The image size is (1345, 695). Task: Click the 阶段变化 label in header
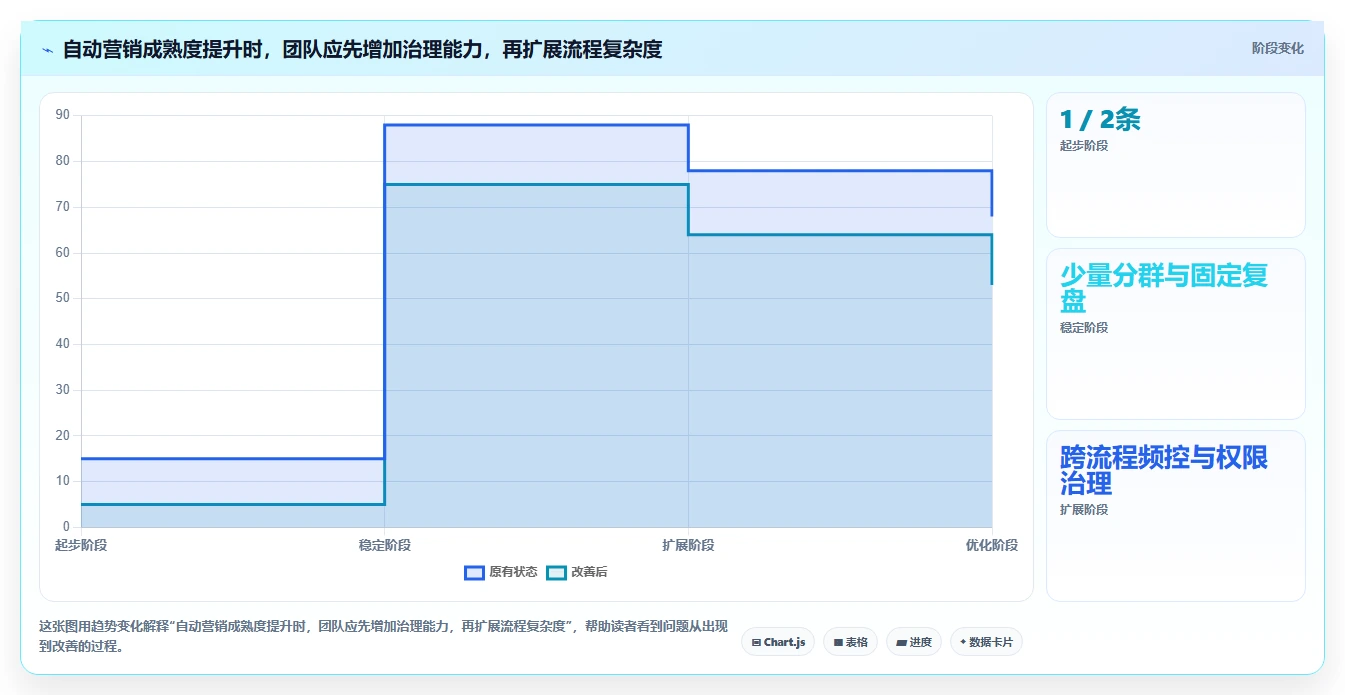[1277, 48]
